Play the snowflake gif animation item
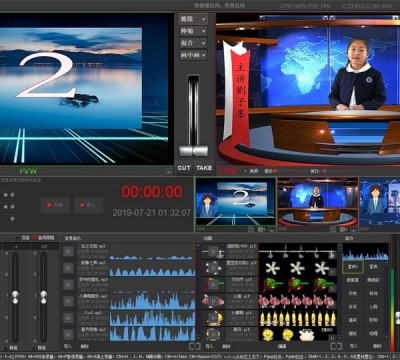 click(213, 268)
